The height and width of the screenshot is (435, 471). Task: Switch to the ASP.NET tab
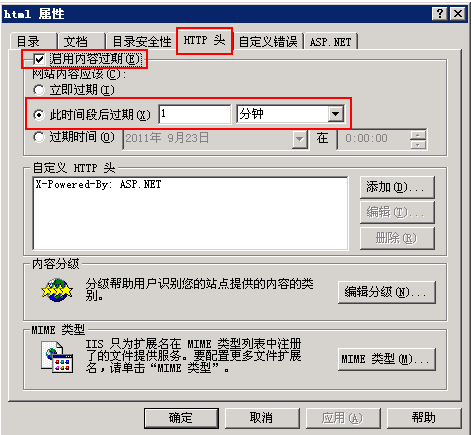330,42
